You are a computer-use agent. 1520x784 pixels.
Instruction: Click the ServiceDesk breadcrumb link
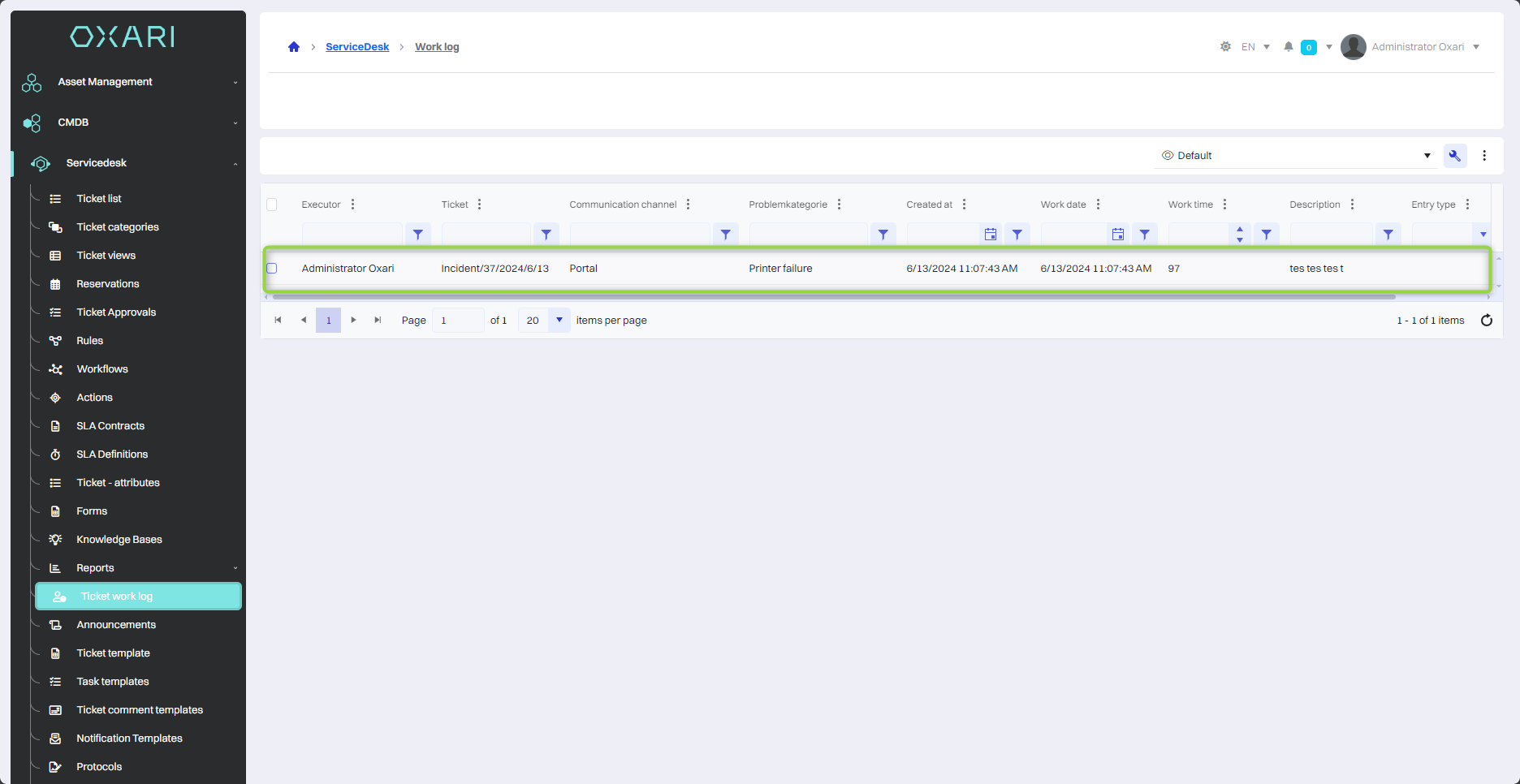pos(357,47)
